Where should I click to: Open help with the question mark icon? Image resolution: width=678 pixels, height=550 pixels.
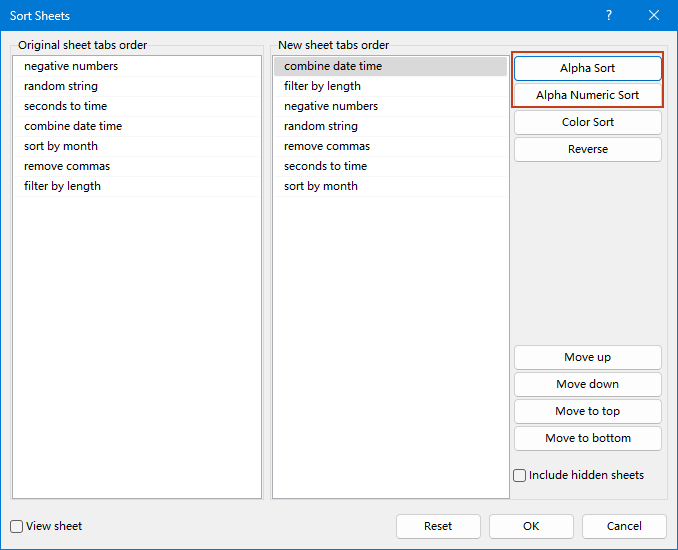(x=609, y=15)
